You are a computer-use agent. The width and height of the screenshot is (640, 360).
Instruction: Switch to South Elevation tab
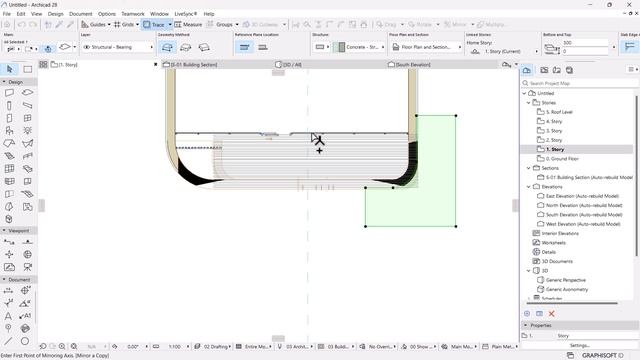[x=409, y=64]
